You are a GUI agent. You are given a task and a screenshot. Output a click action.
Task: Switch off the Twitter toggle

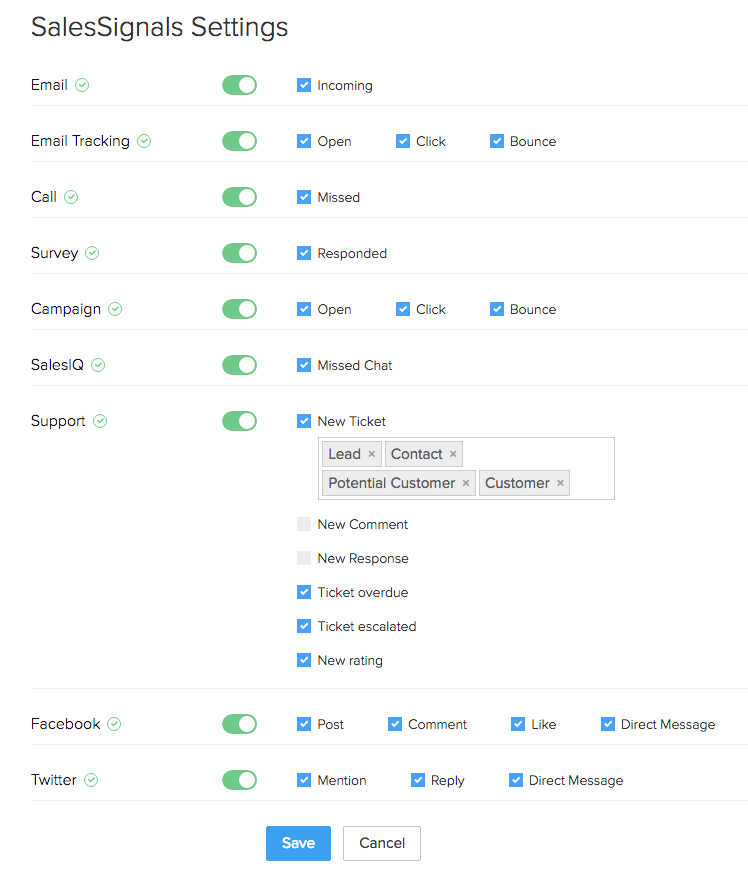(x=239, y=780)
